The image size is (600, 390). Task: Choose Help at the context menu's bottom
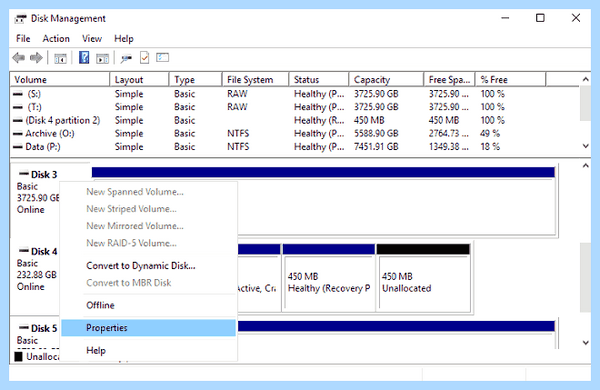click(148, 350)
